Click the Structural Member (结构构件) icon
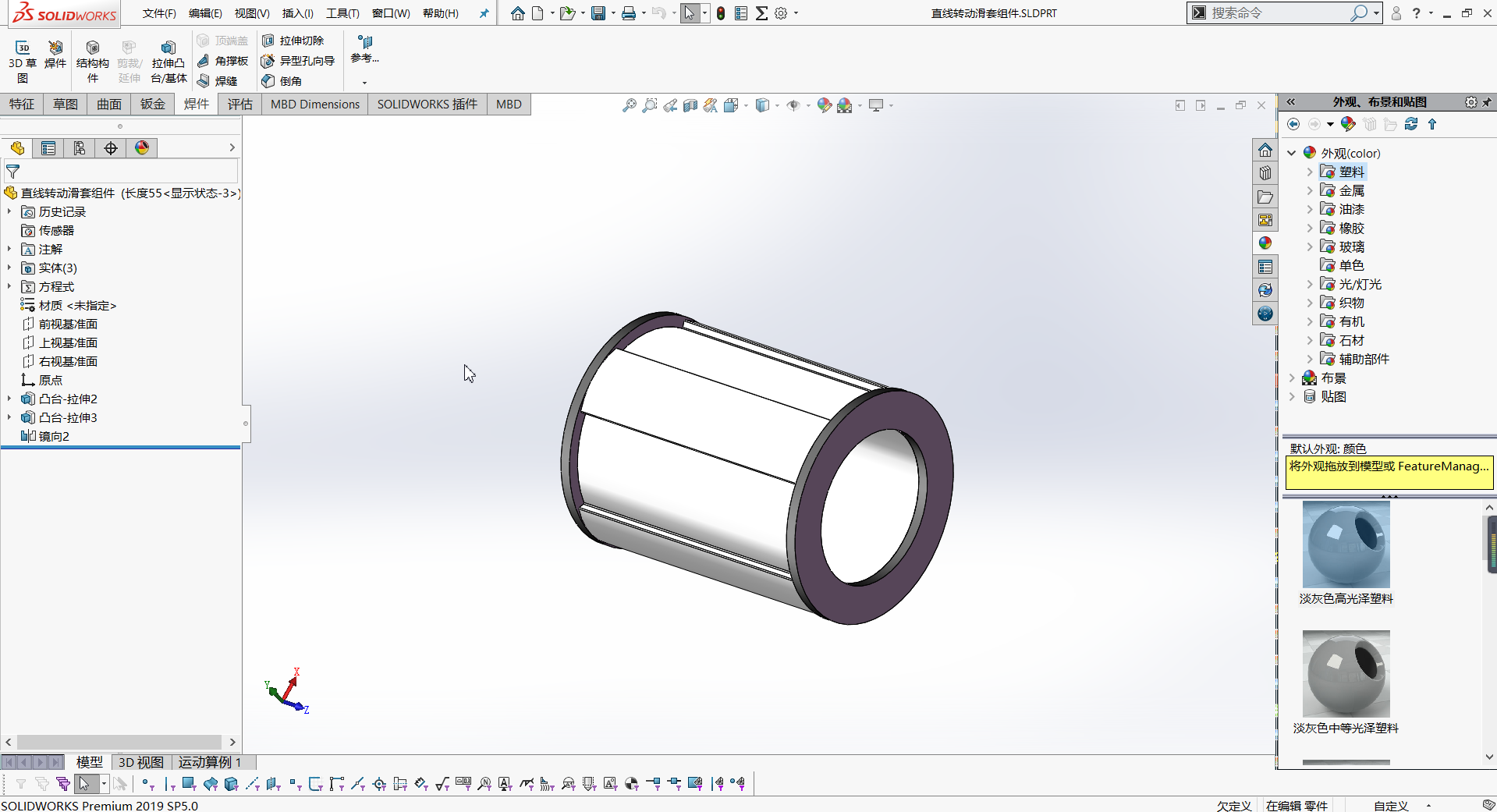 [x=93, y=62]
